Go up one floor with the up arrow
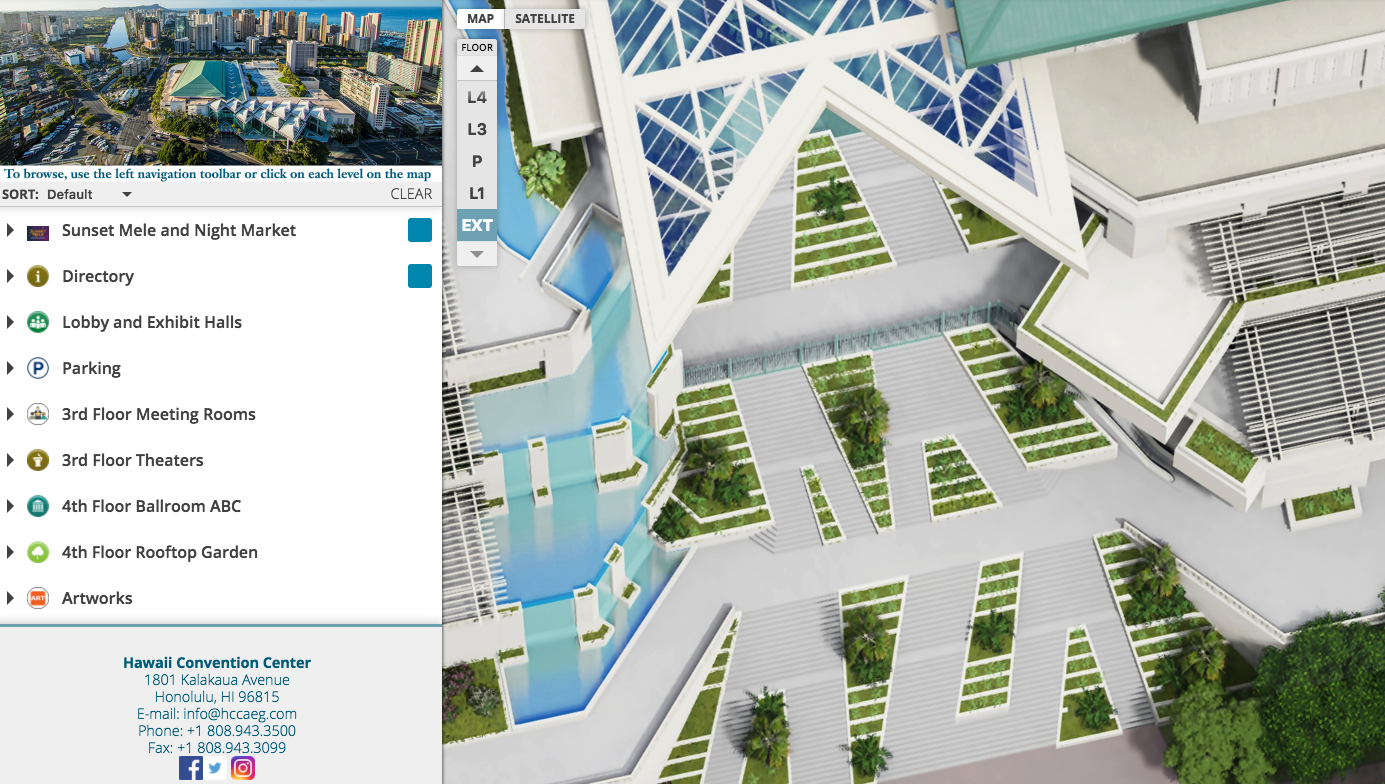The height and width of the screenshot is (784, 1385). [477, 69]
